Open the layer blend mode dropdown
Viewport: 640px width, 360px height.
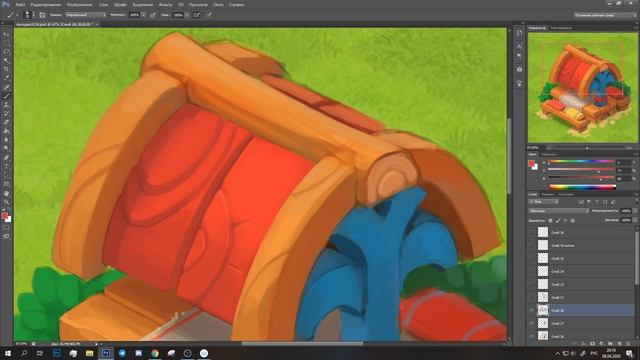click(559, 211)
